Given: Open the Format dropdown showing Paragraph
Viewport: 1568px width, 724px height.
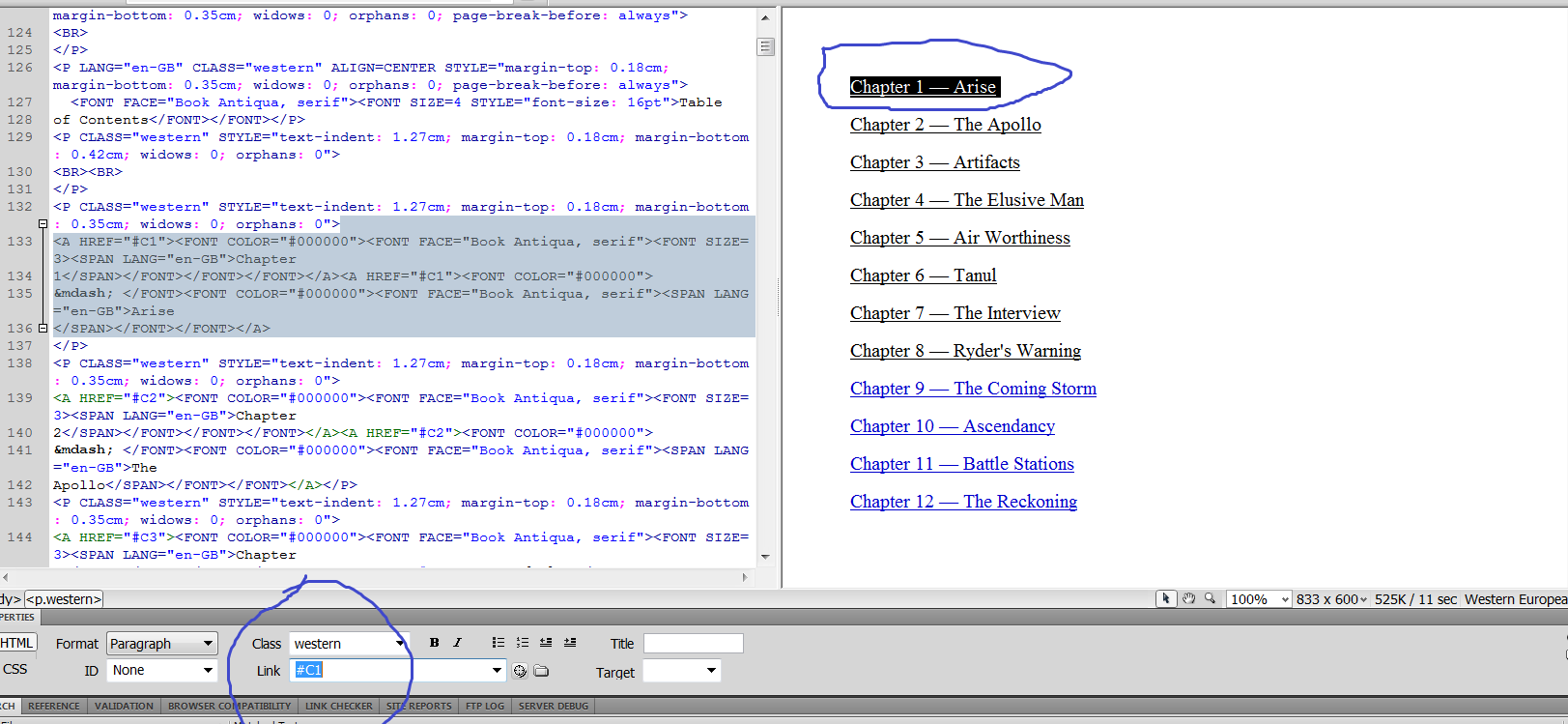Looking at the screenshot, I should pos(162,644).
